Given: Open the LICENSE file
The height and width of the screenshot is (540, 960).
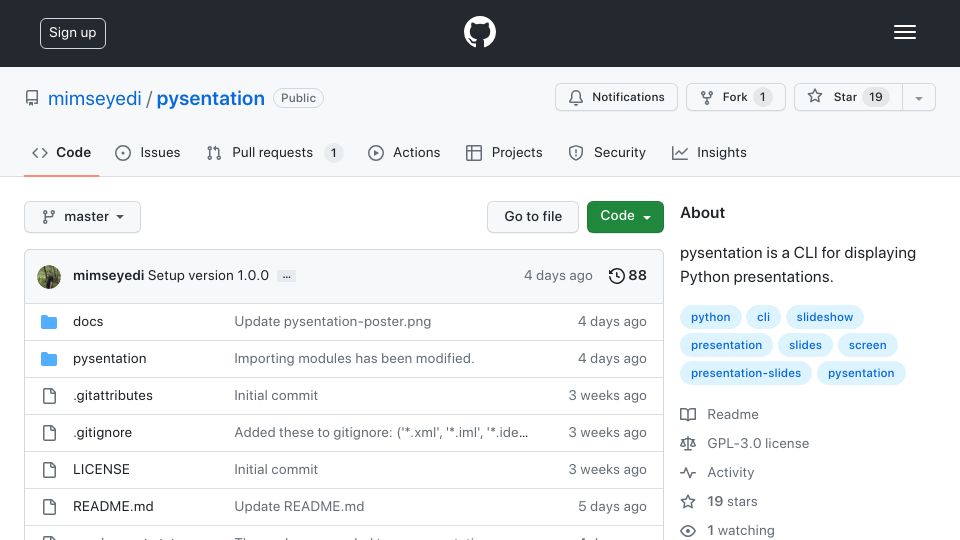Looking at the screenshot, I should coord(101,470).
